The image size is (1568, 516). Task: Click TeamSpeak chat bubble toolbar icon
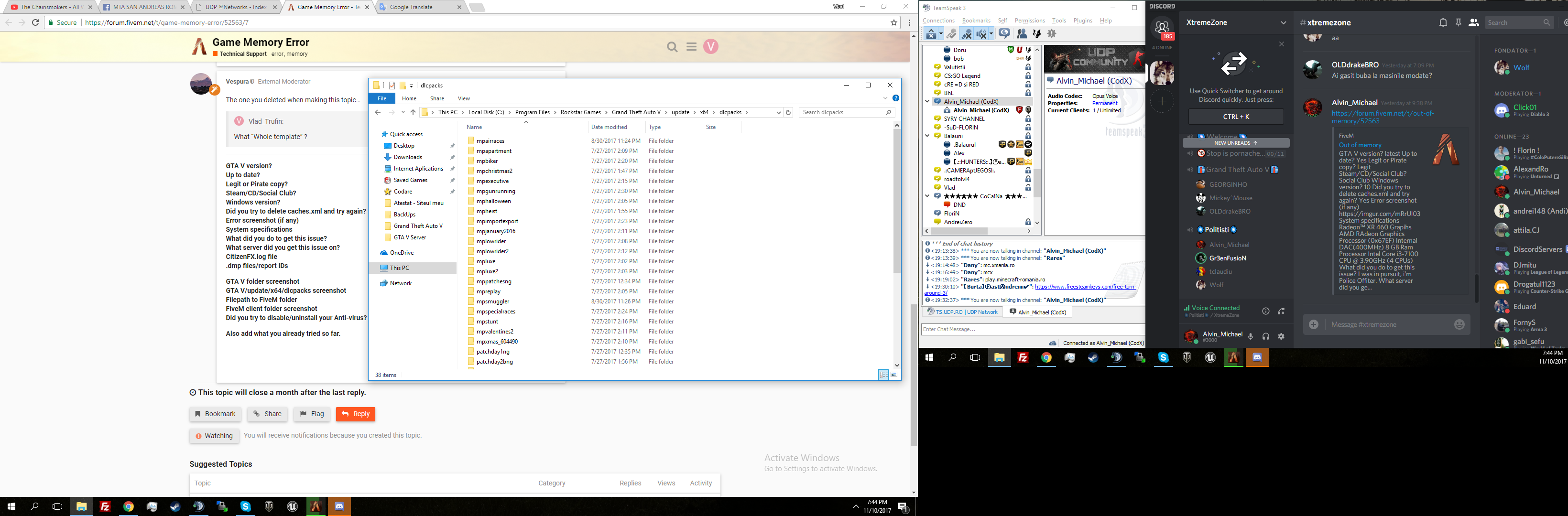click(1004, 34)
